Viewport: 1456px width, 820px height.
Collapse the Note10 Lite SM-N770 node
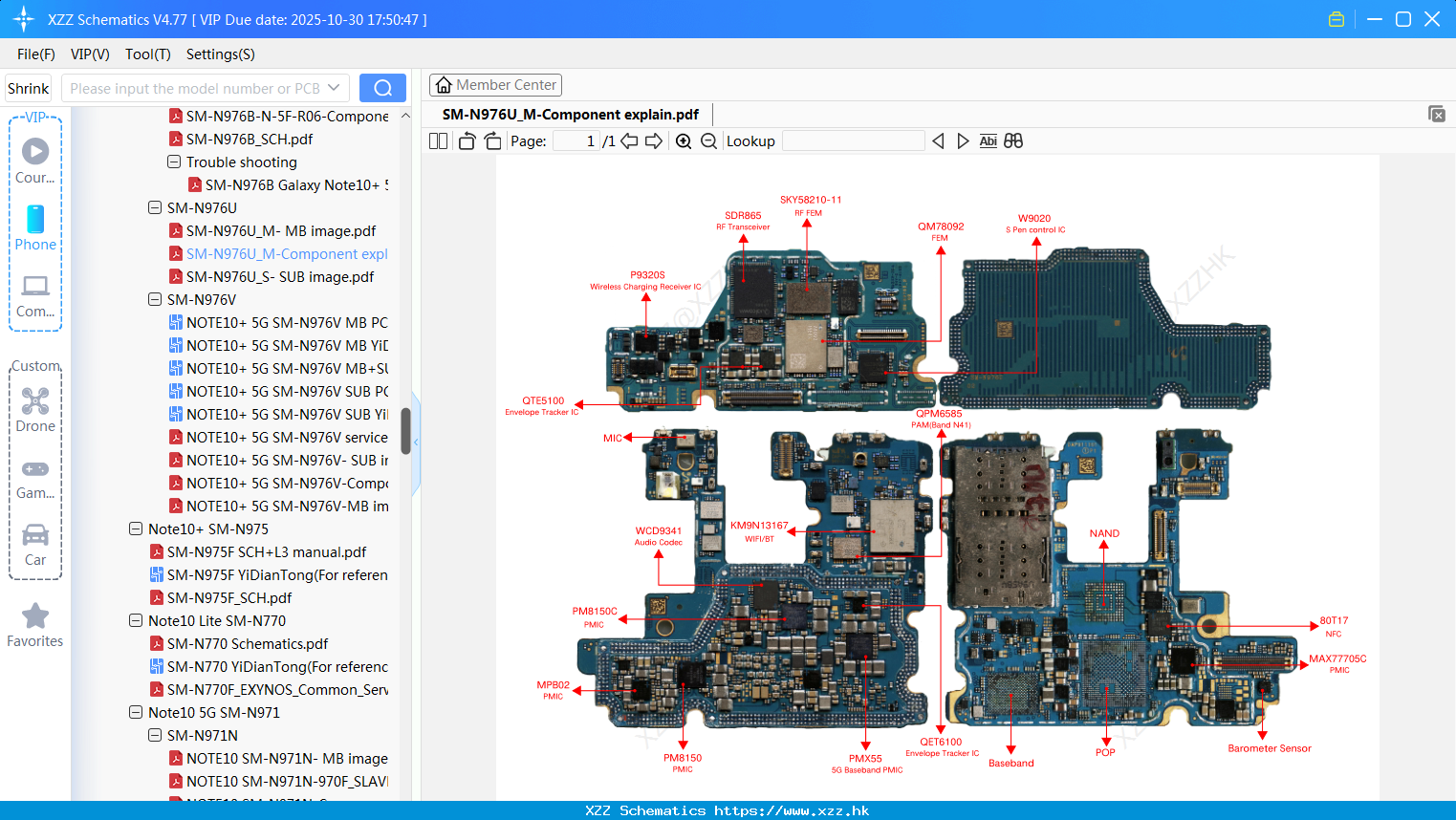pyautogui.click(x=136, y=621)
